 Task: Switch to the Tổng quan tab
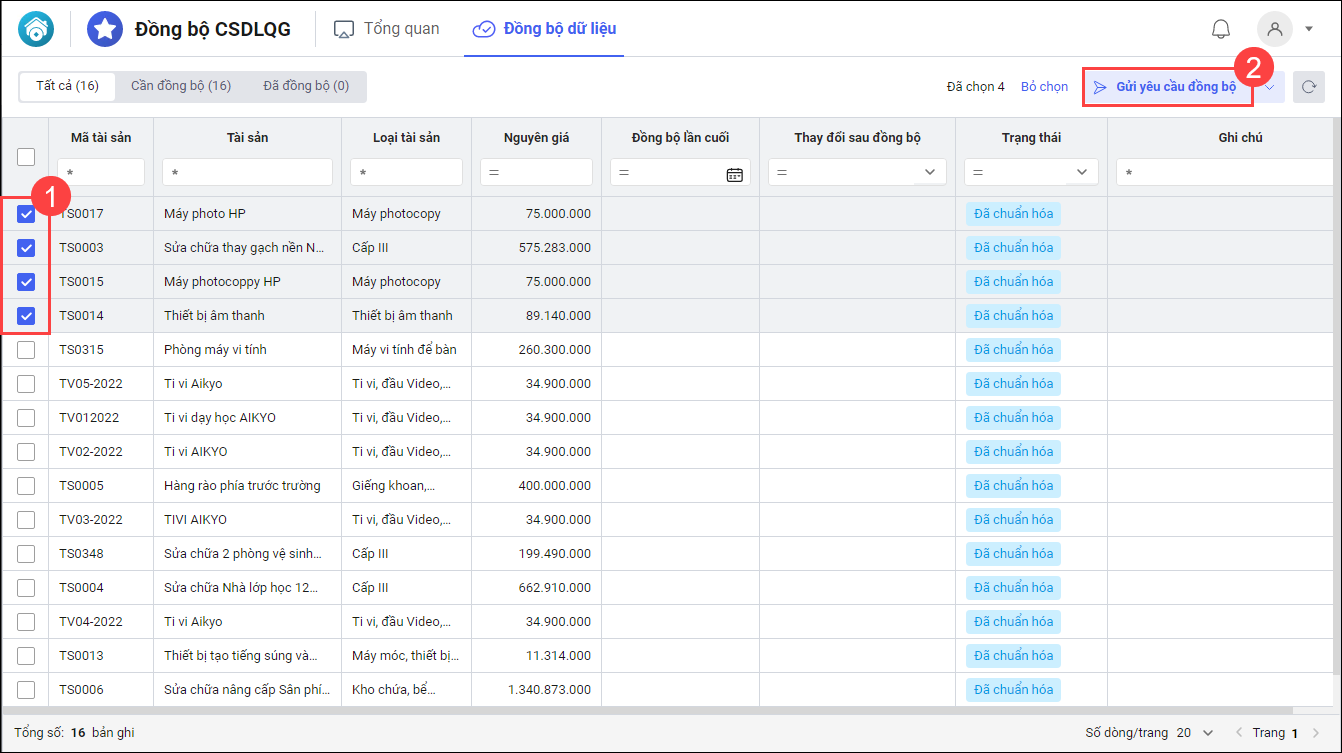pos(387,29)
